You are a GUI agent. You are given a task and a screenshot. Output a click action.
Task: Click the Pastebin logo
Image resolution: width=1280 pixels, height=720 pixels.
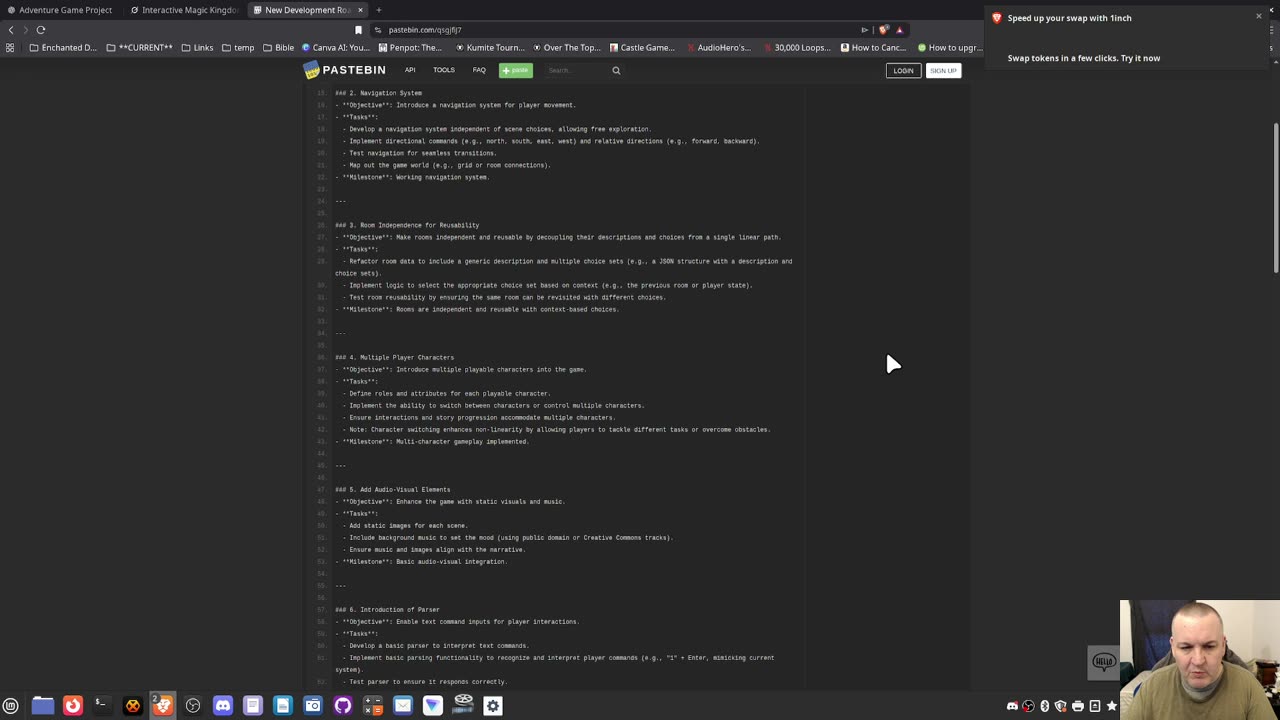(x=345, y=70)
